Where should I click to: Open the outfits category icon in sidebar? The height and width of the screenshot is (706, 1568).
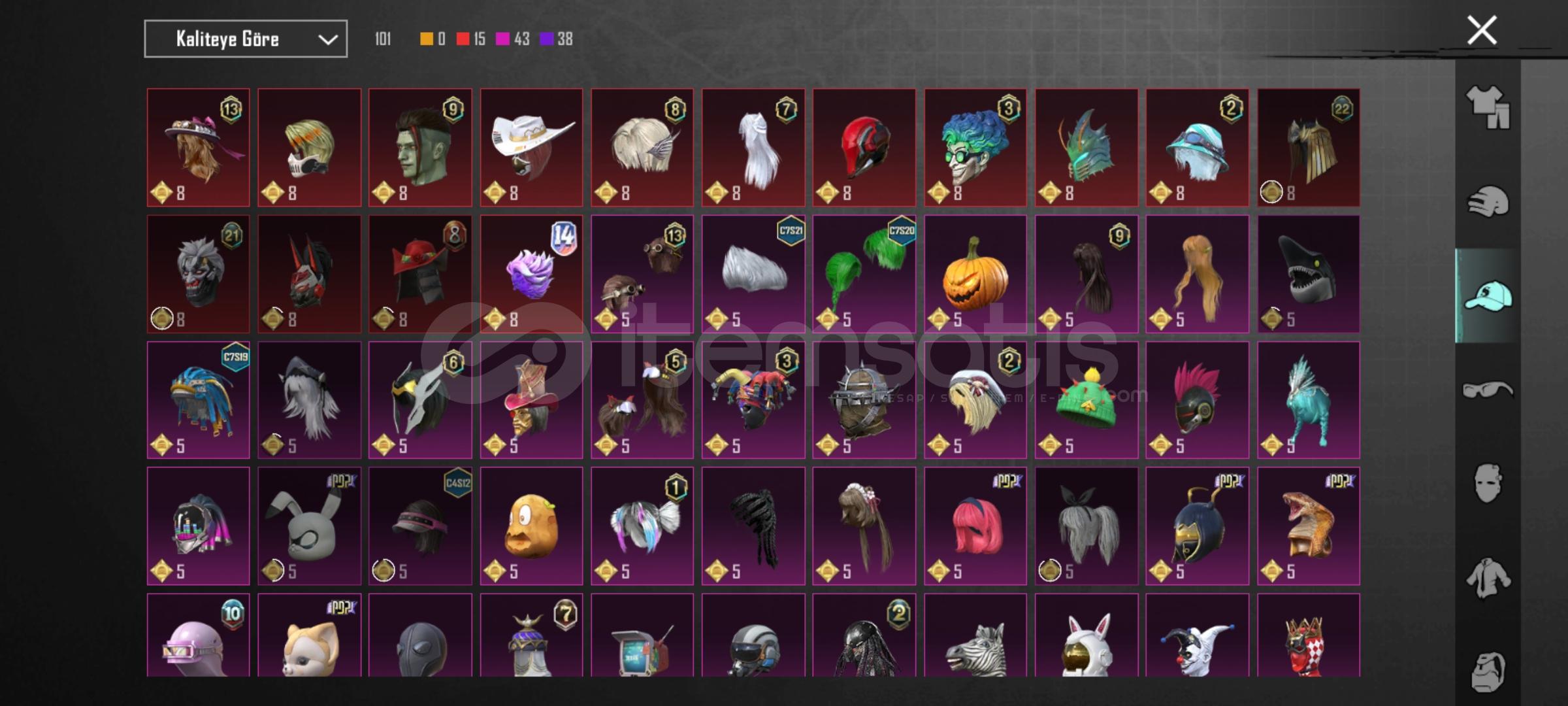coord(1488,107)
